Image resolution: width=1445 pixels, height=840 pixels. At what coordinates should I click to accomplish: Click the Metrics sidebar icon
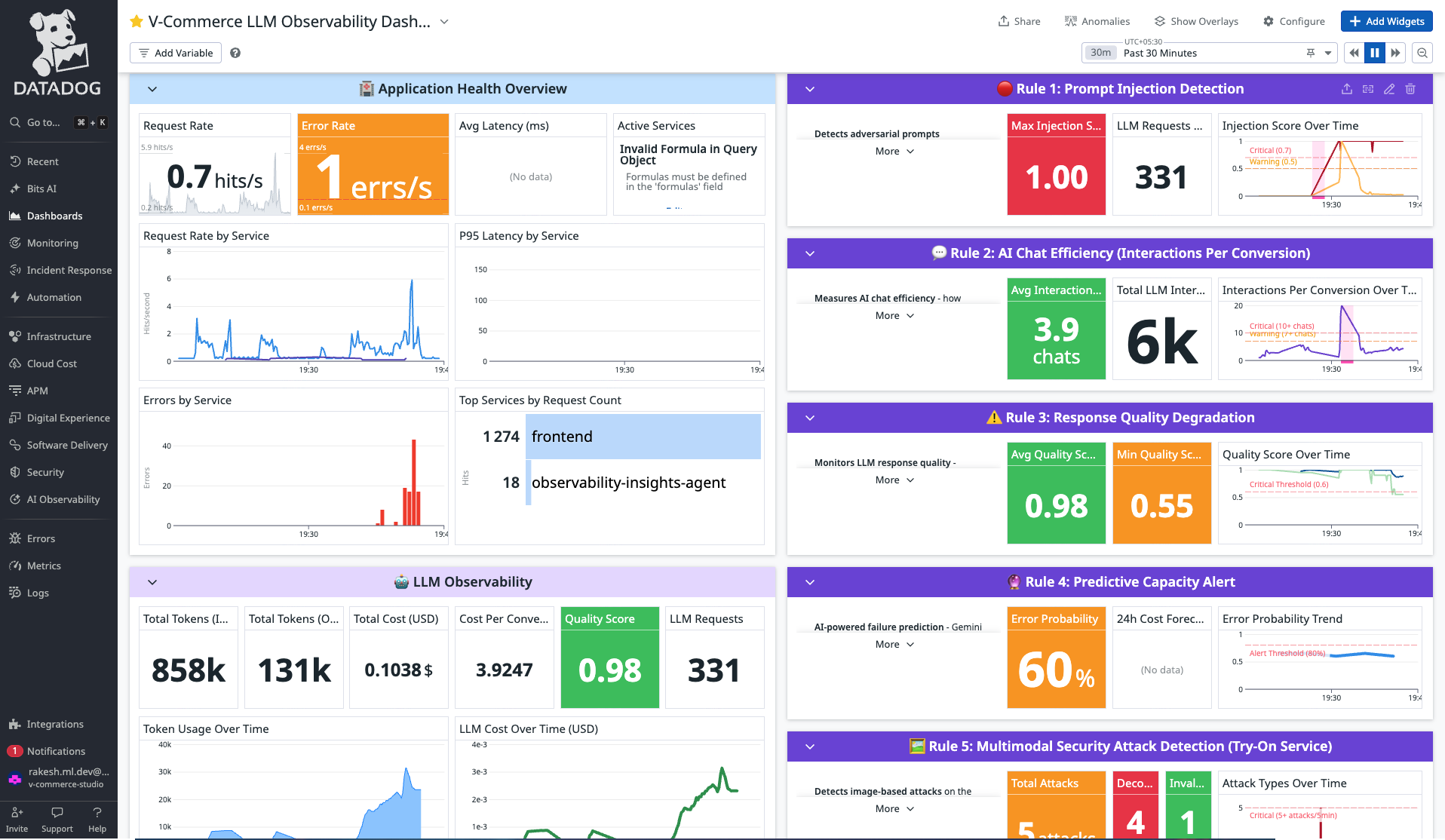[15, 566]
